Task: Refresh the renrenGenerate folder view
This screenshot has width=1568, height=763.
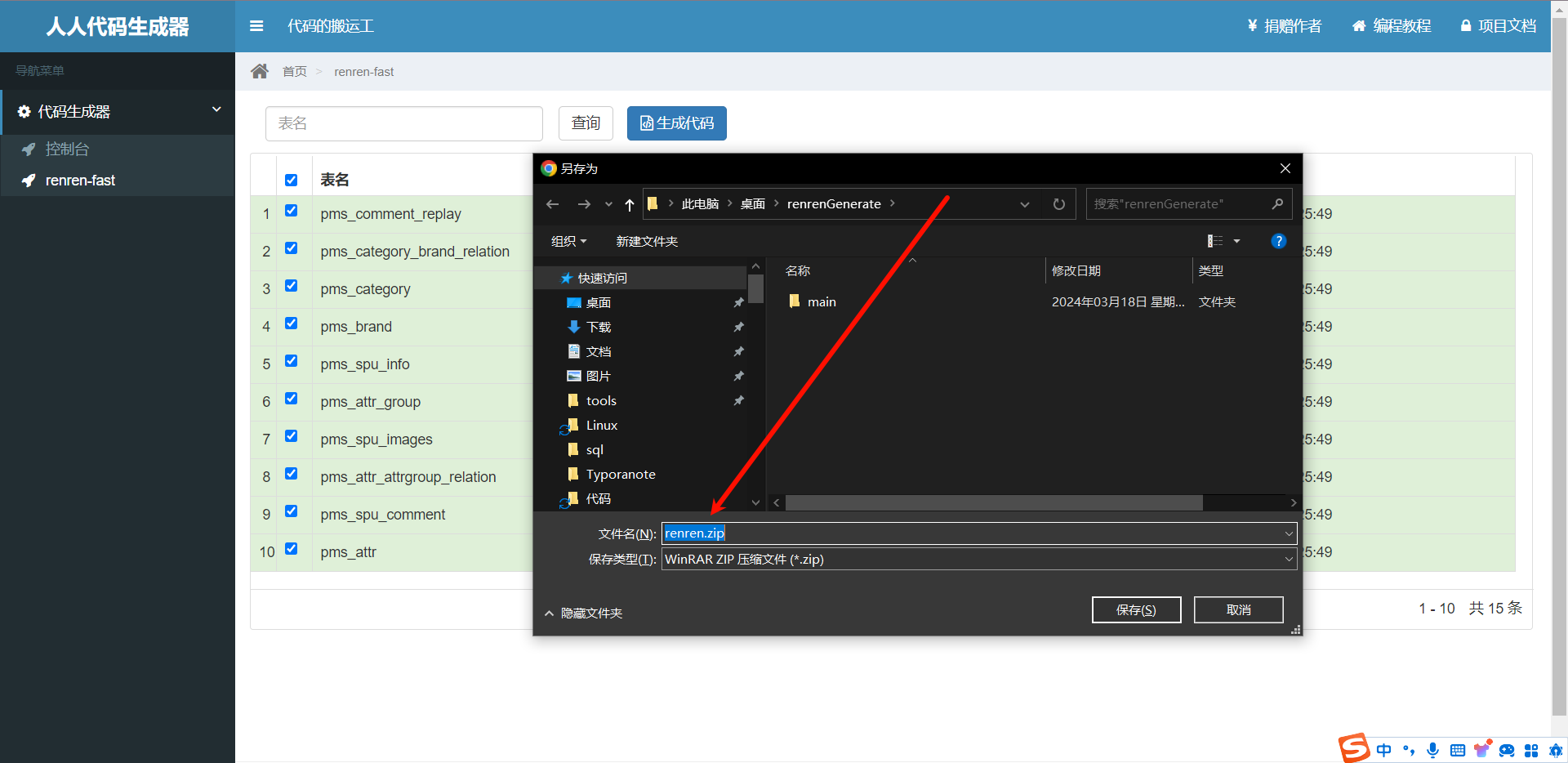Action: coord(1059,204)
